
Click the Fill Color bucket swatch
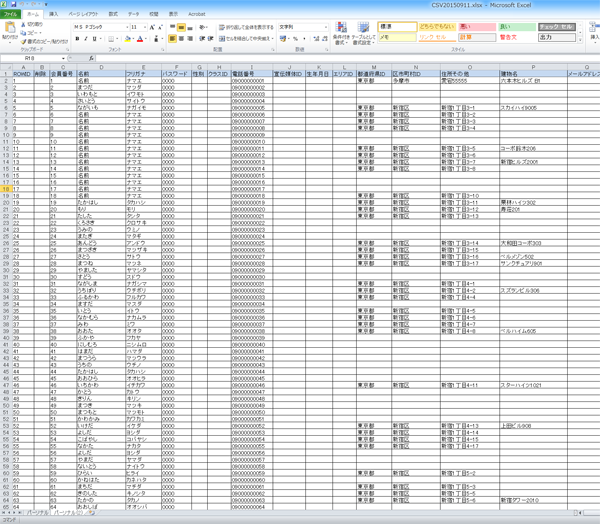(x=127, y=39)
